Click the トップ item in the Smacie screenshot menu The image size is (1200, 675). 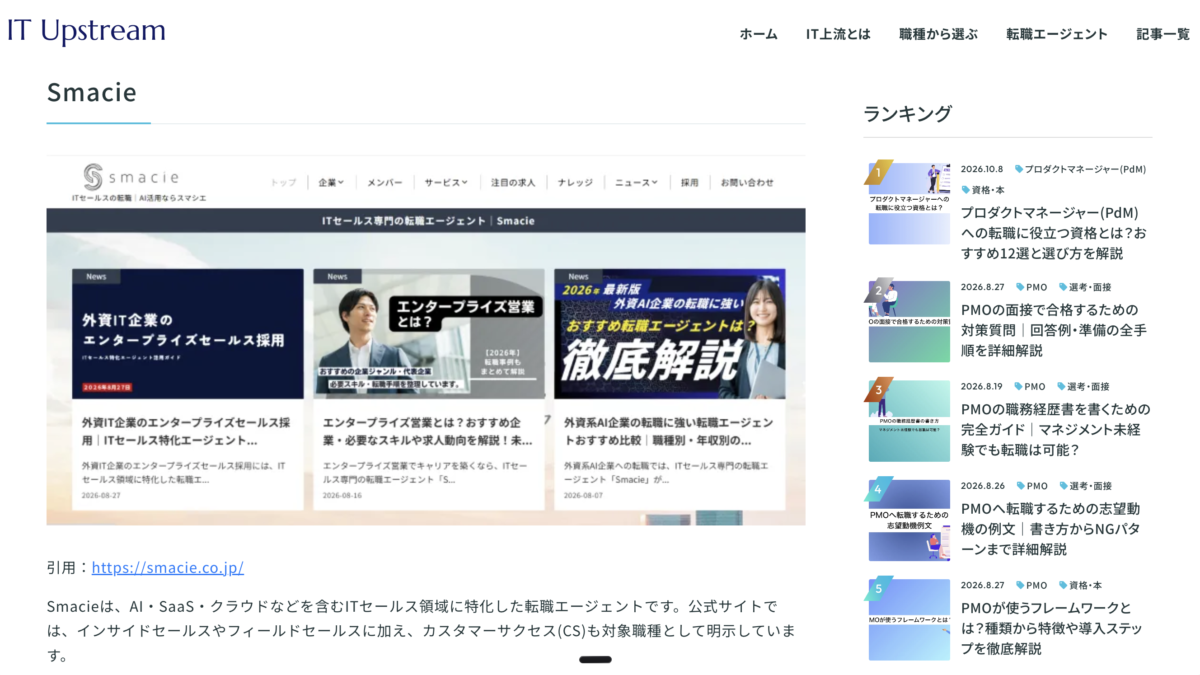click(284, 183)
